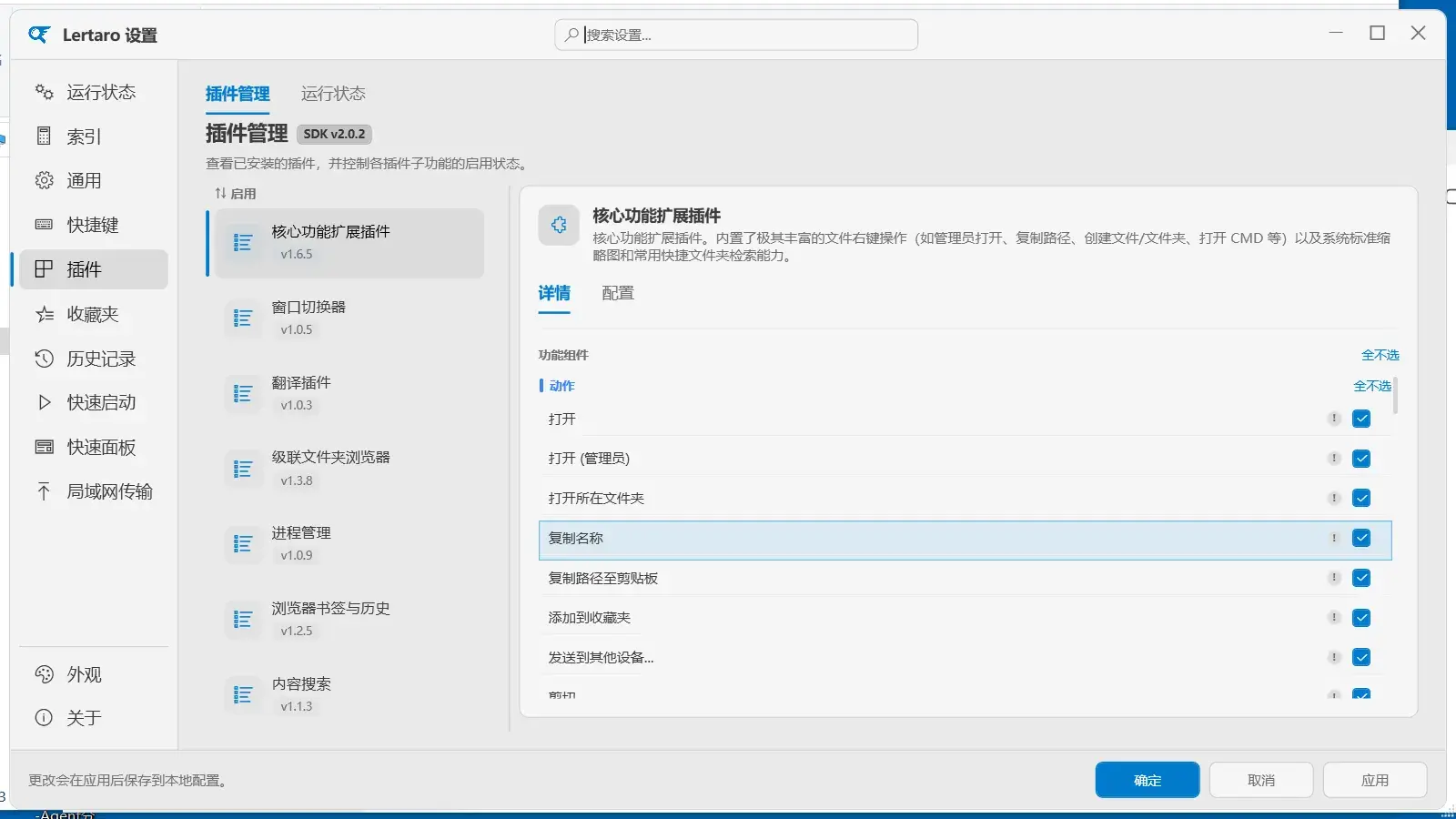Click the 翻译插件 list icon

tap(243, 394)
